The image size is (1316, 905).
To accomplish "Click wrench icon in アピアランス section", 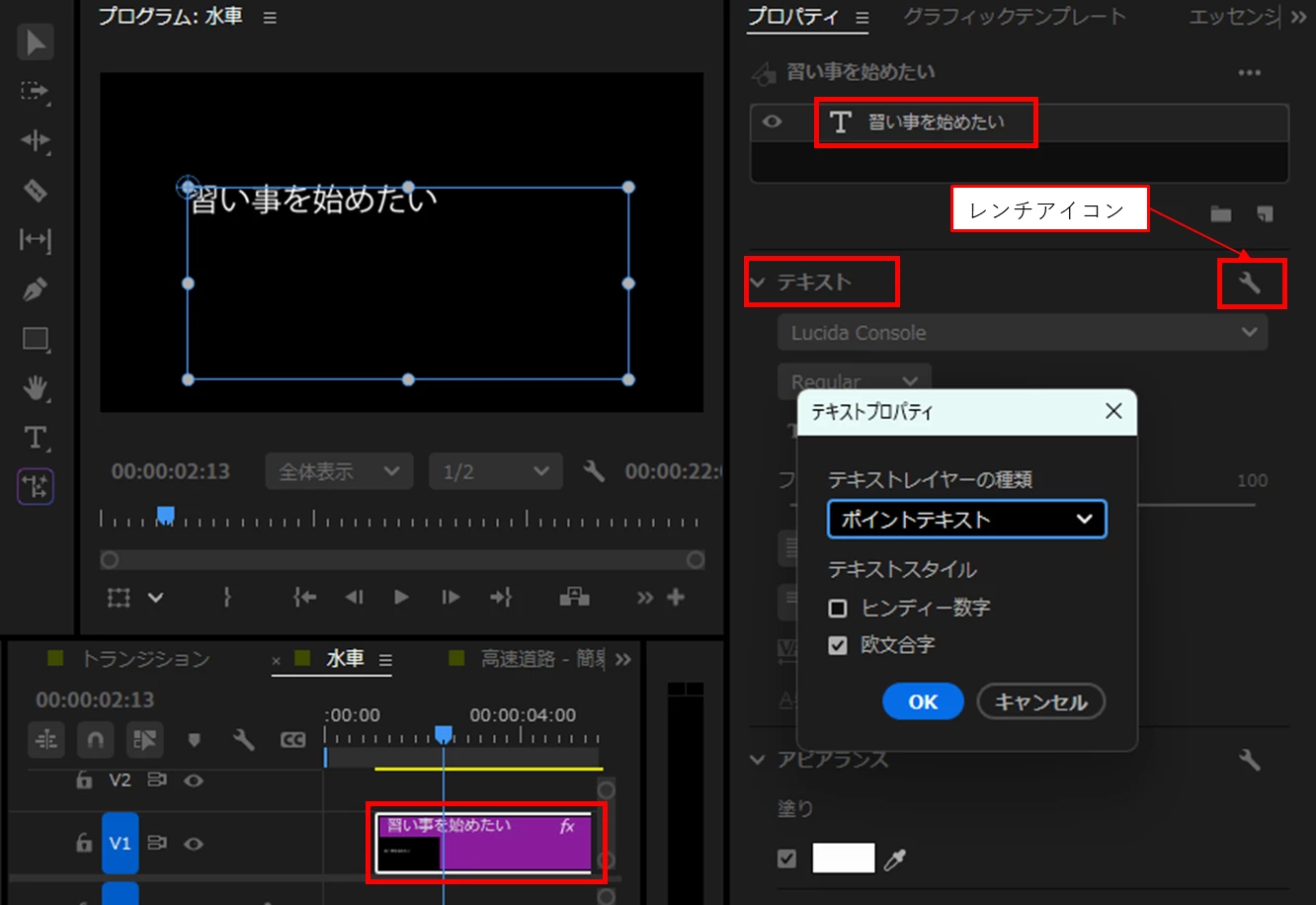I will [1250, 760].
